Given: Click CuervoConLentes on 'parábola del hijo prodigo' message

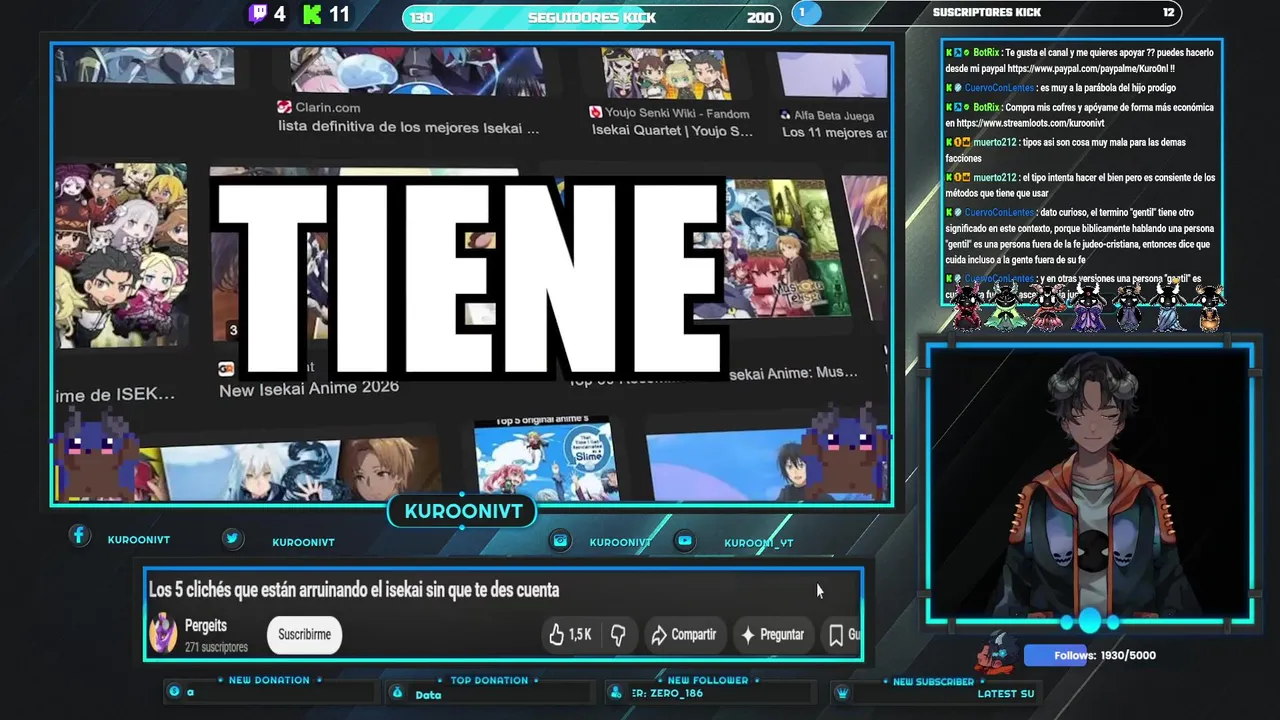Looking at the screenshot, I should pos(1000,88).
